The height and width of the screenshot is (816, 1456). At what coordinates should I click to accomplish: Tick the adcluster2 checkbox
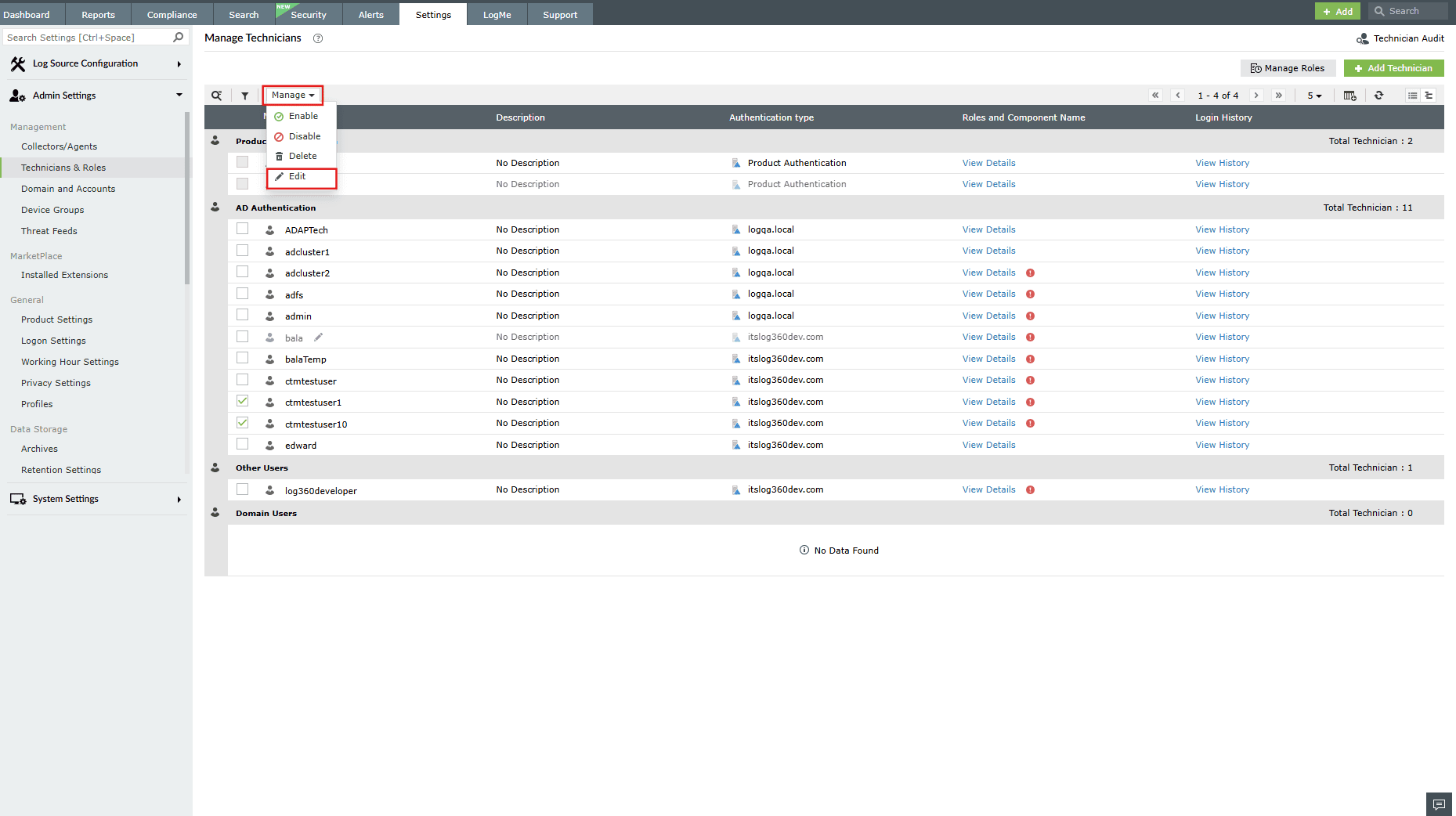(x=243, y=272)
